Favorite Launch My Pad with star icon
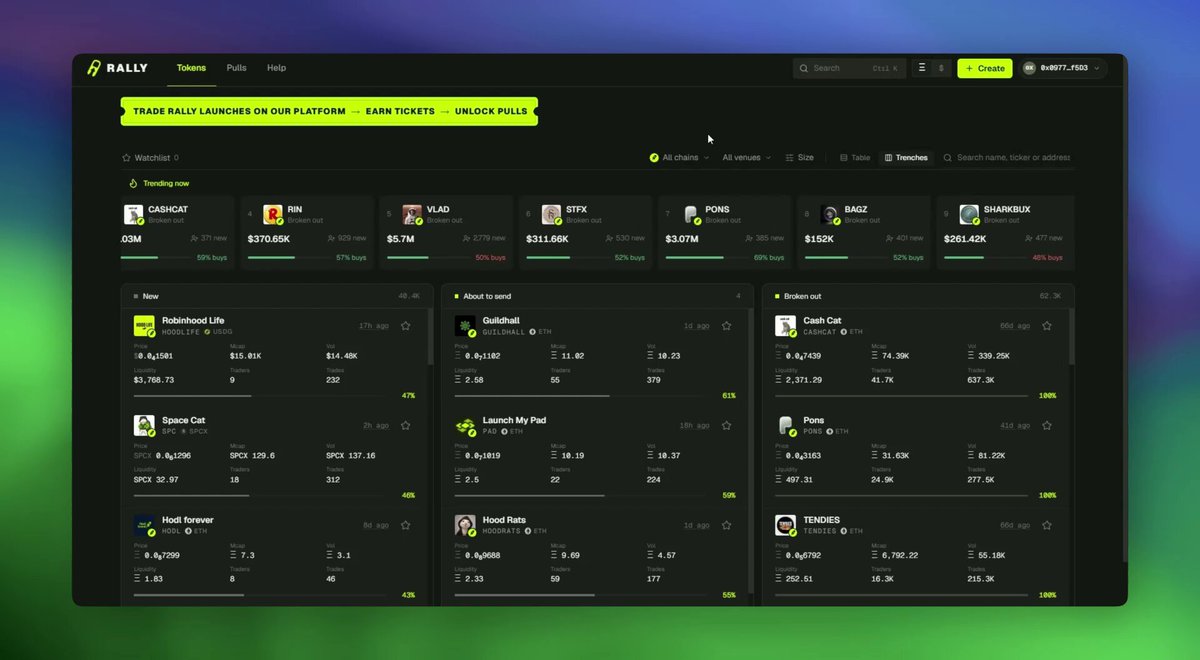Viewport: 1200px width, 660px height. pos(726,426)
